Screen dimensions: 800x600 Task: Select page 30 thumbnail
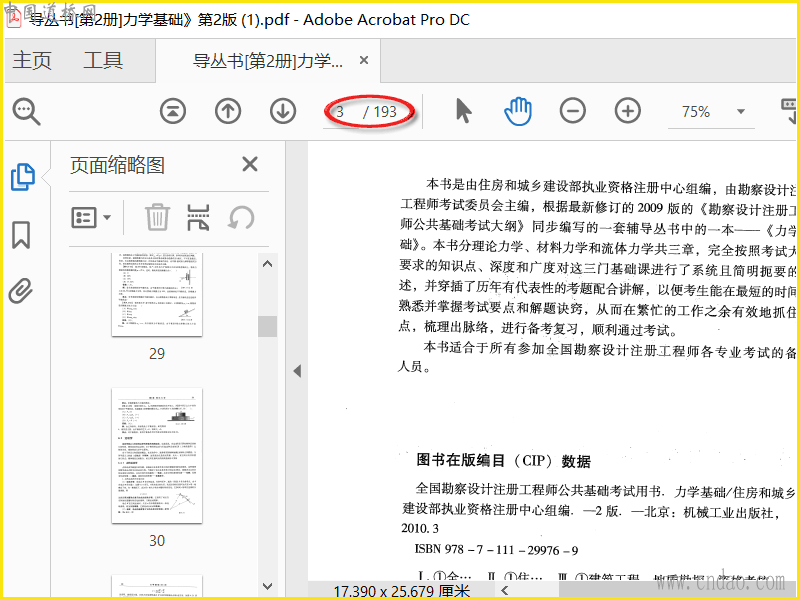point(157,456)
